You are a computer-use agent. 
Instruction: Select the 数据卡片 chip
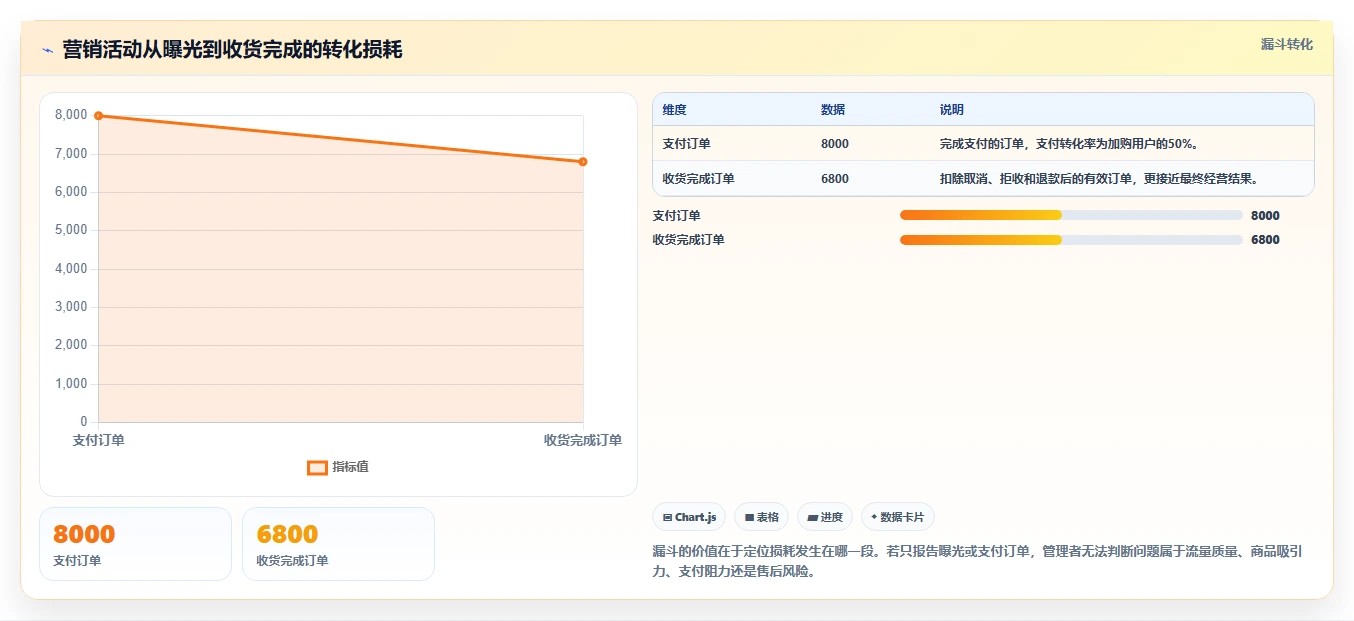(898, 517)
